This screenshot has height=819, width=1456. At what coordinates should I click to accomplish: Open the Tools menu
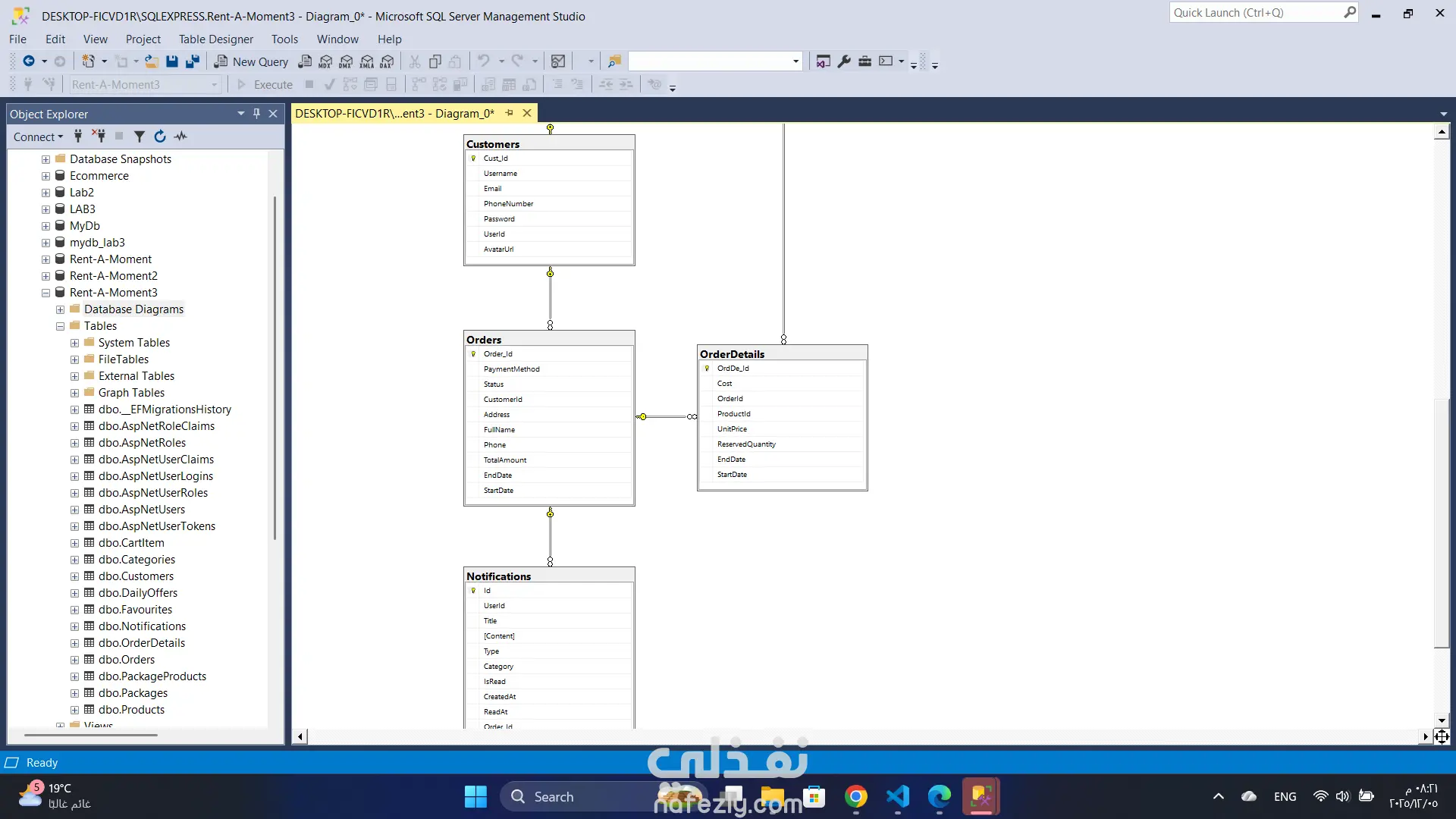pos(284,39)
